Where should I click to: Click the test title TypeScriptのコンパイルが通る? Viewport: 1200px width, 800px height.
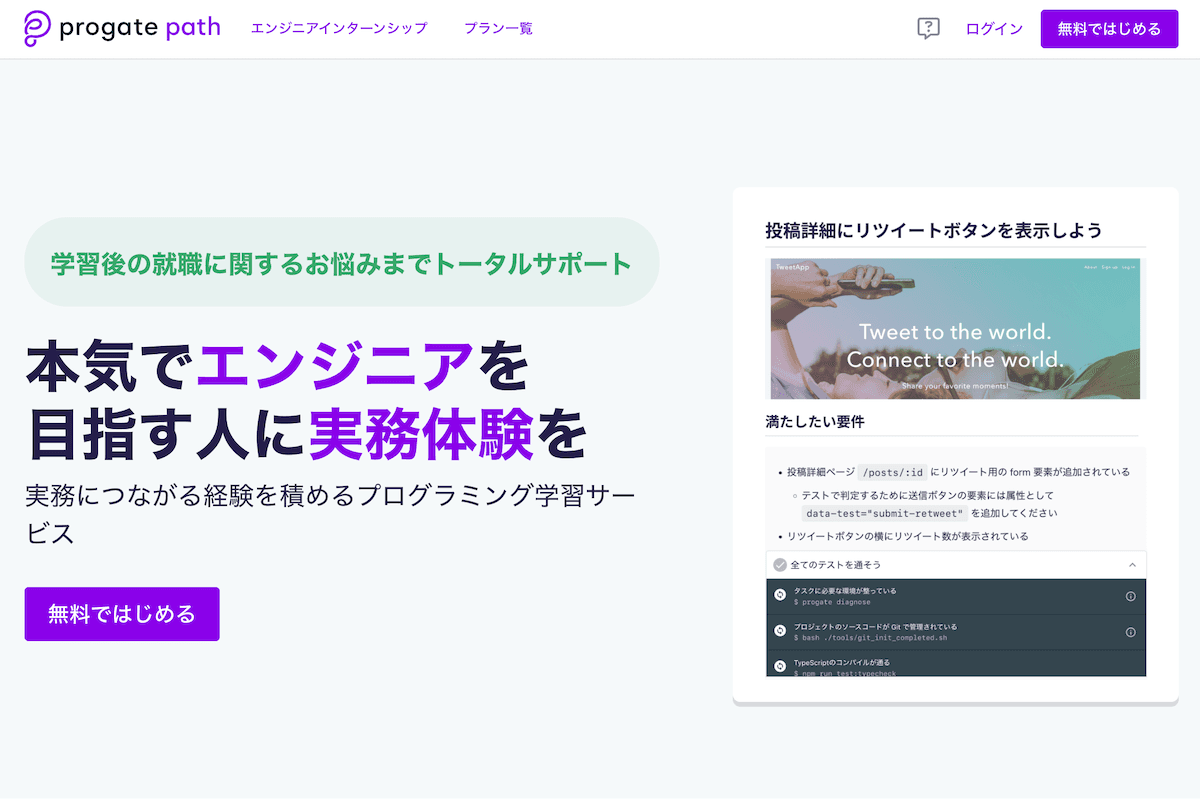point(842,662)
